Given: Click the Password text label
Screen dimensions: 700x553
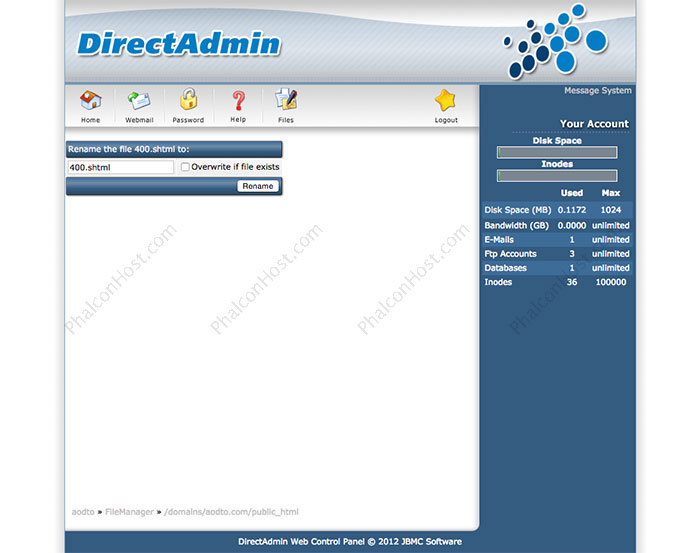Looking at the screenshot, I should click(x=188, y=120).
